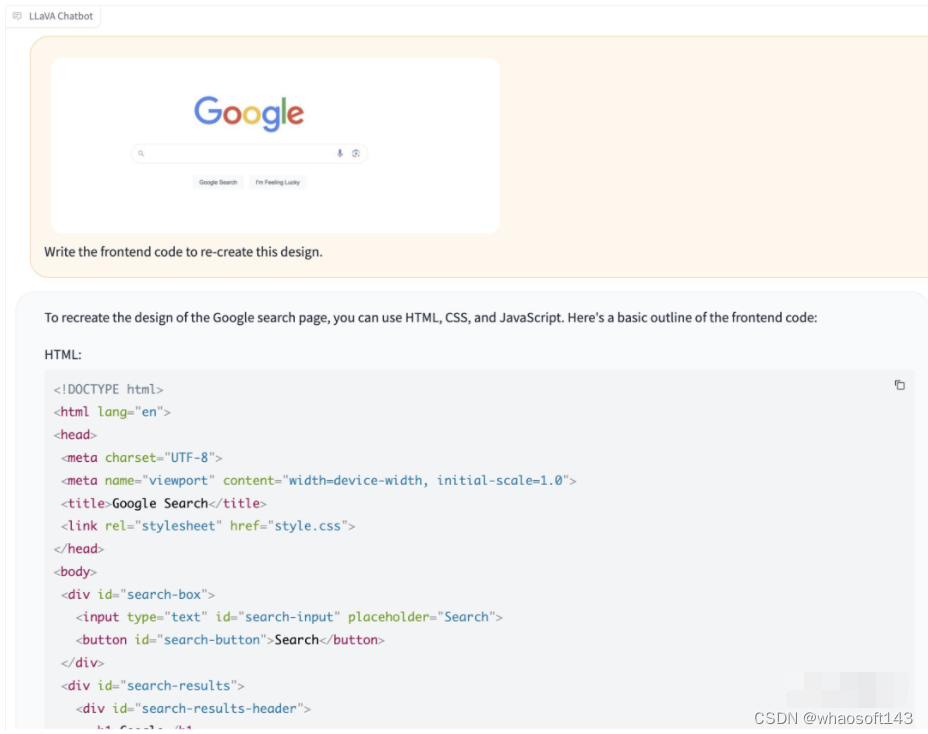Image resolution: width=928 pixels, height=734 pixels.
Task: Click the I'm Feeling Lucky button in the image
Action: [278, 182]
